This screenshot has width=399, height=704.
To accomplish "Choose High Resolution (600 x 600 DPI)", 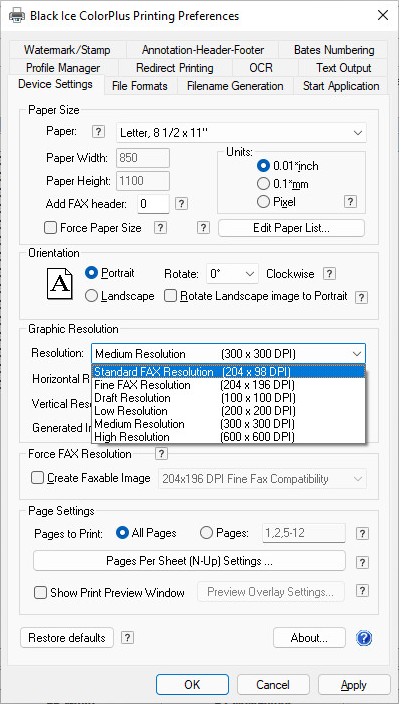I will pyautogui.click(x=228, y=437).
